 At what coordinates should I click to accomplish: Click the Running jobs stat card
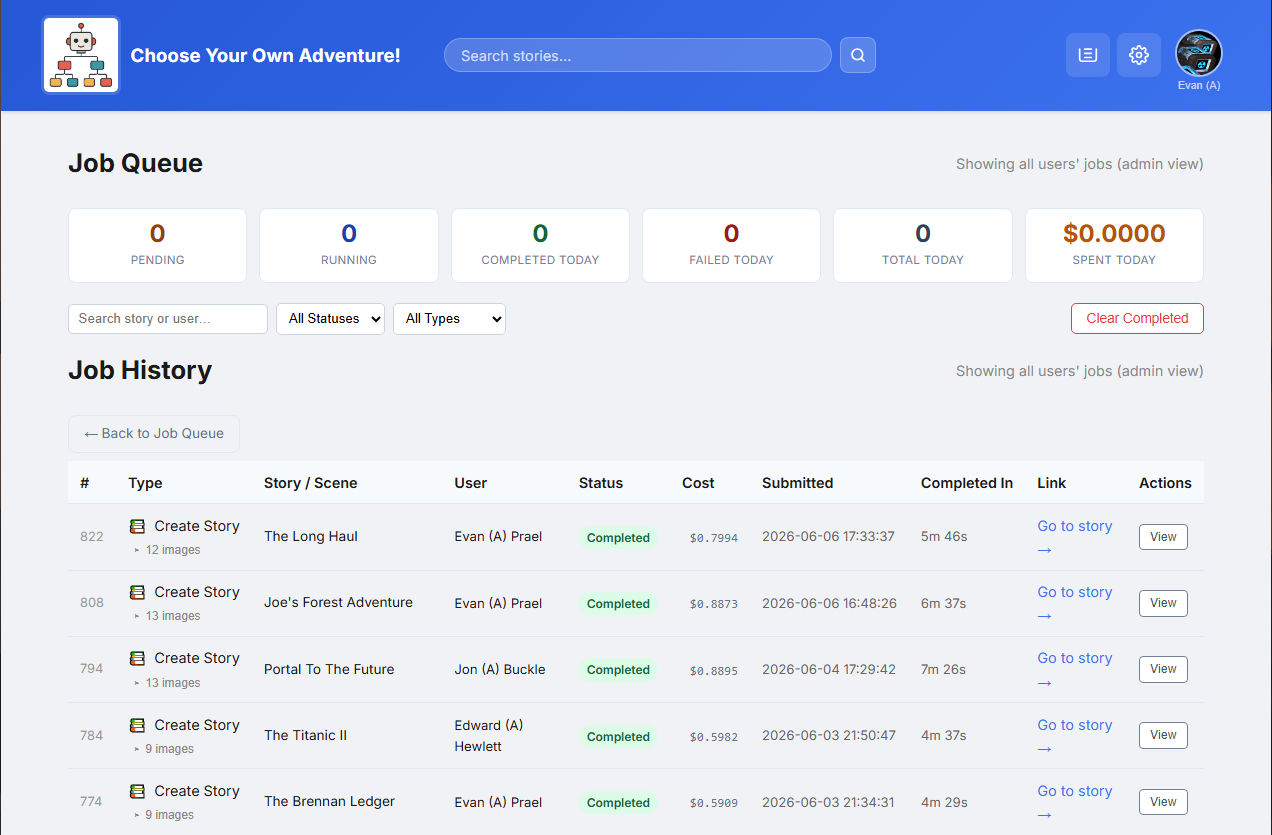(x=349, y=245)
